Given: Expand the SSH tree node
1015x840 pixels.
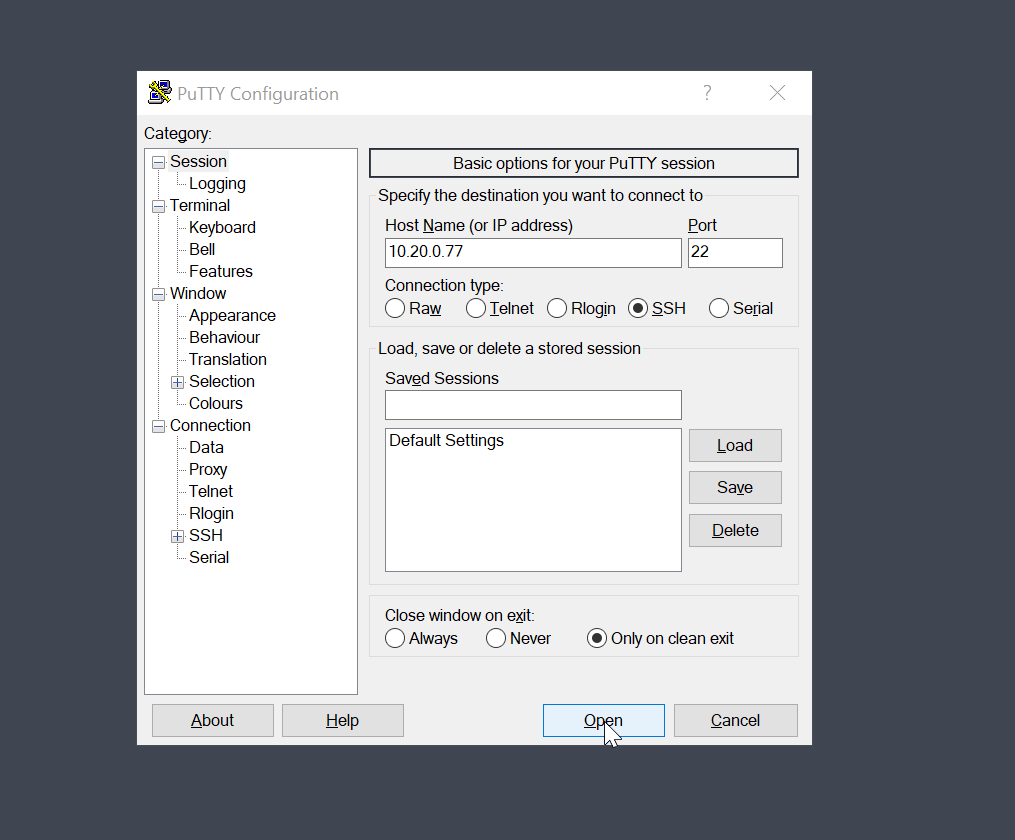Looking at the screenshot, I should coord(177,536).
